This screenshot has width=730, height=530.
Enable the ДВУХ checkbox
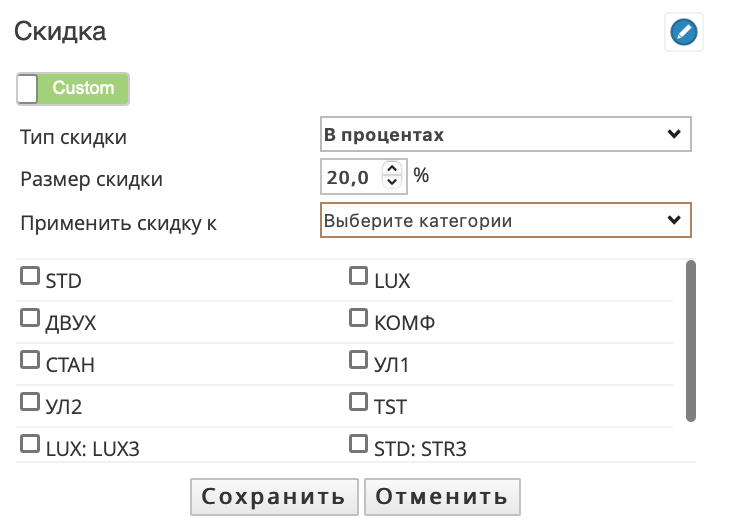click(30, 318)
